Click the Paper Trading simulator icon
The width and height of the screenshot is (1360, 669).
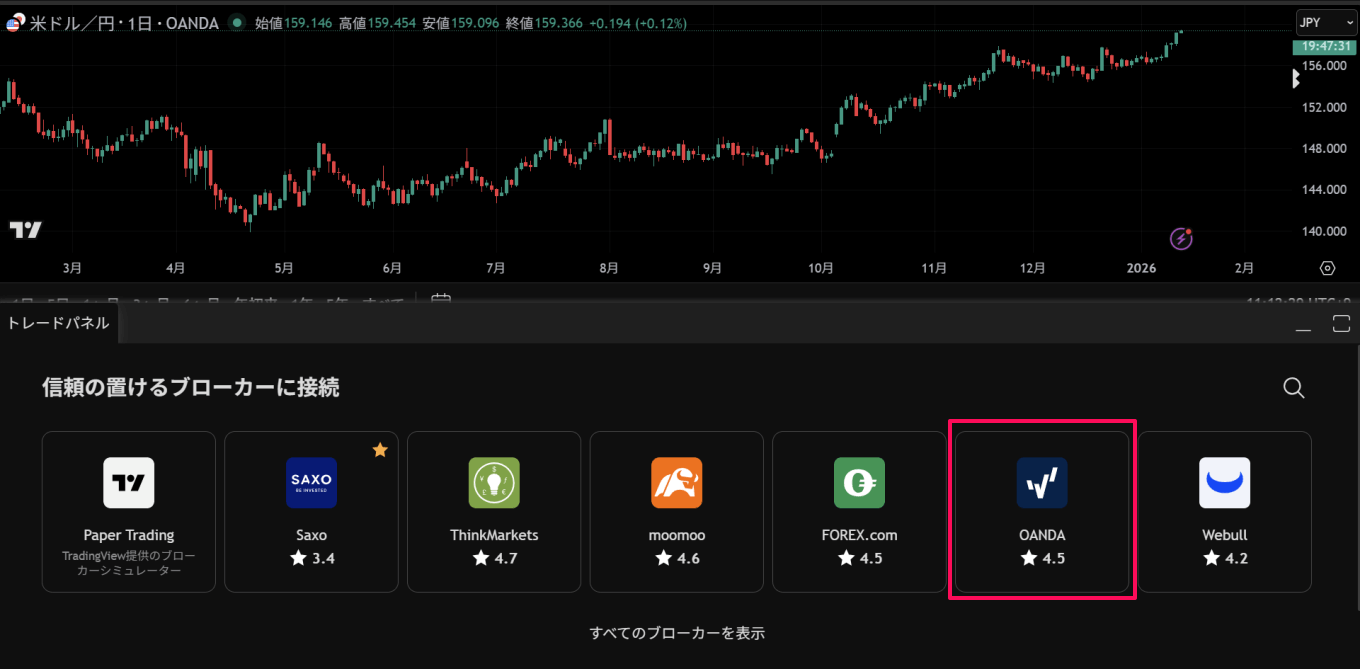128,483
